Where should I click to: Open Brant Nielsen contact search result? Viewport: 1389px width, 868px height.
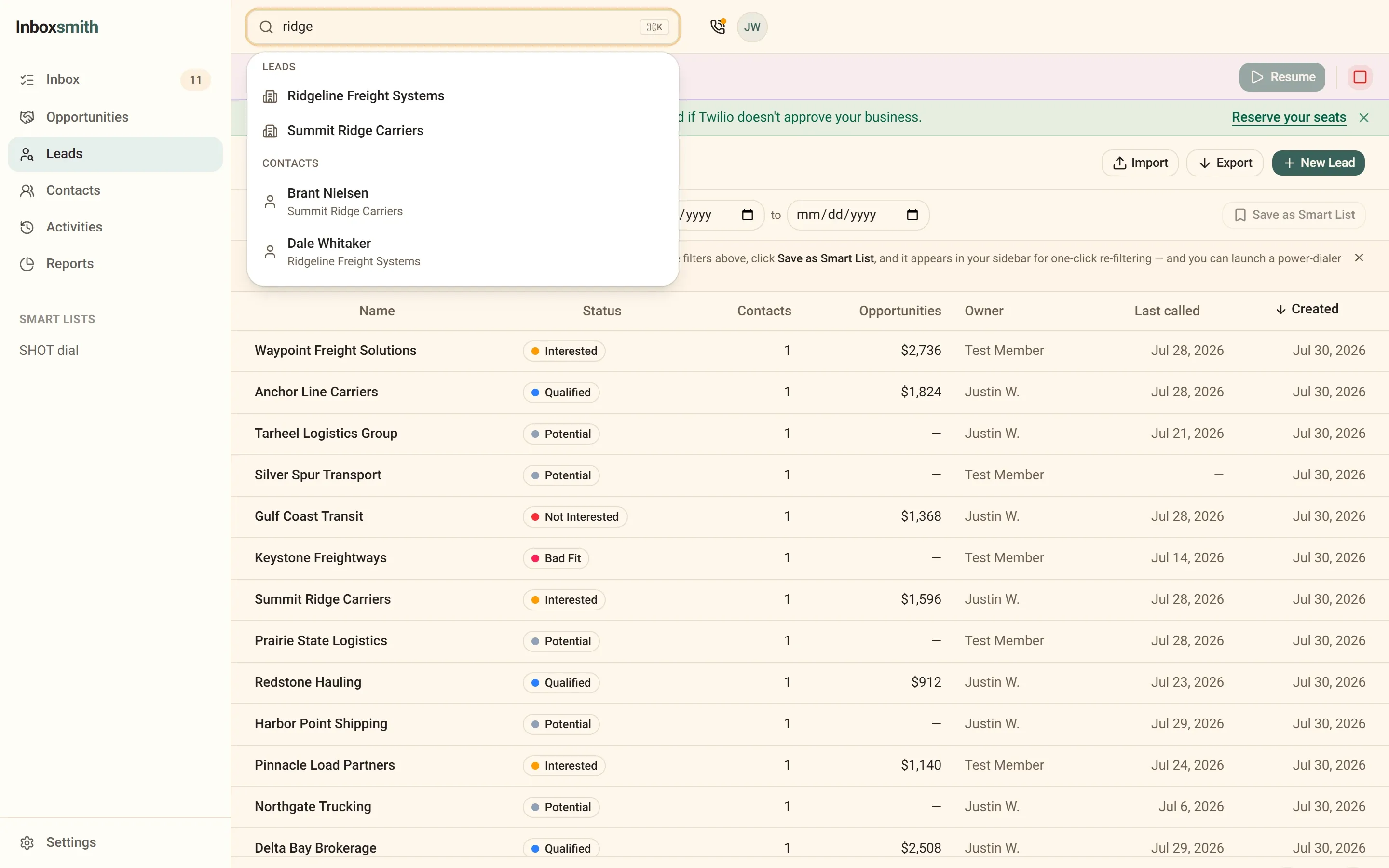463,202
